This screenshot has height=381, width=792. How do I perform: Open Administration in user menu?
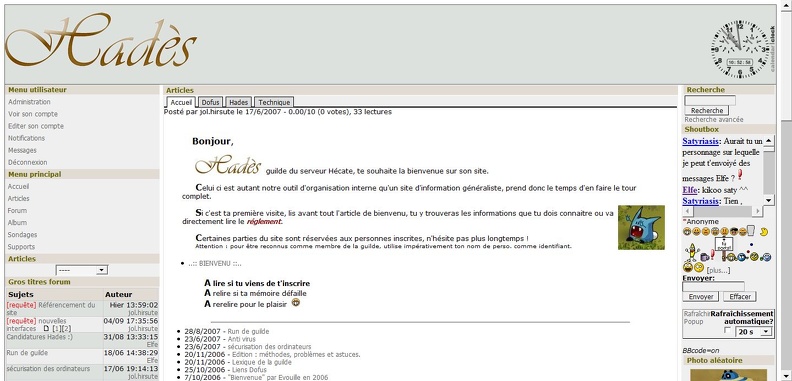(x=29, y=102)
